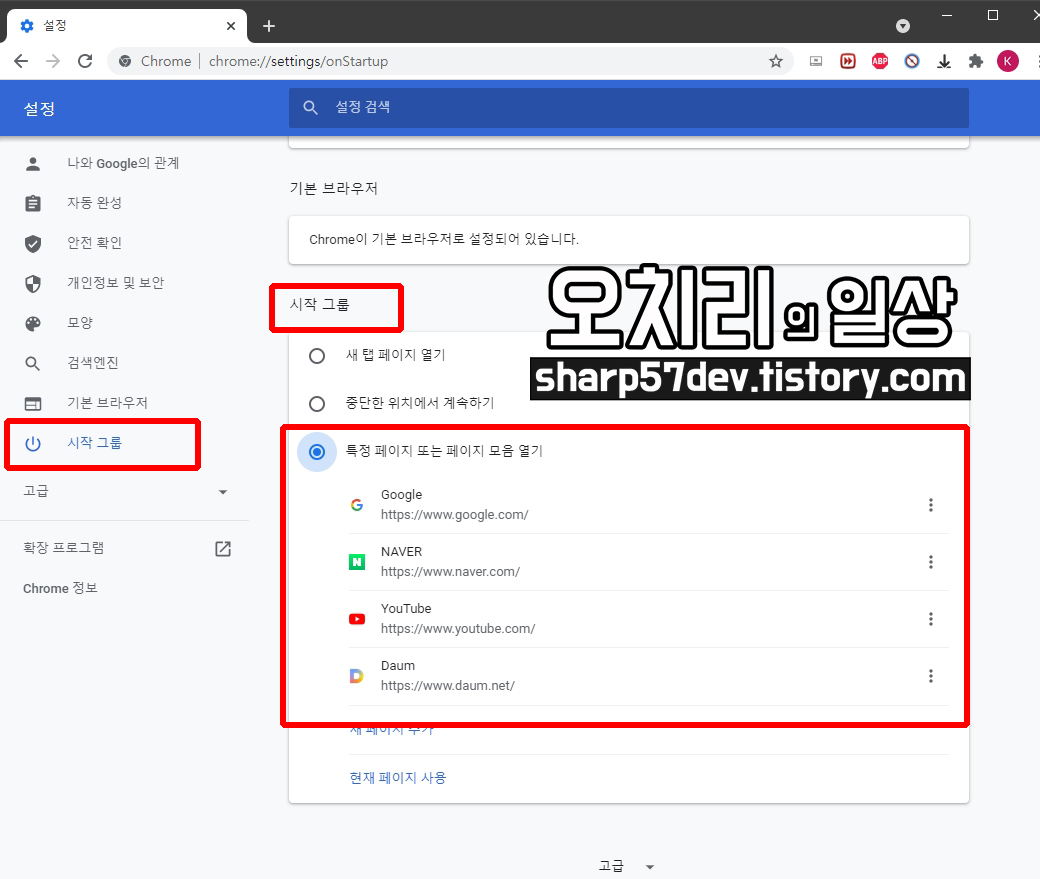1040x879 pixels.
Task: Focus the 설정 검색 search field
Action: pyautogui.click(x=628, y=107)
